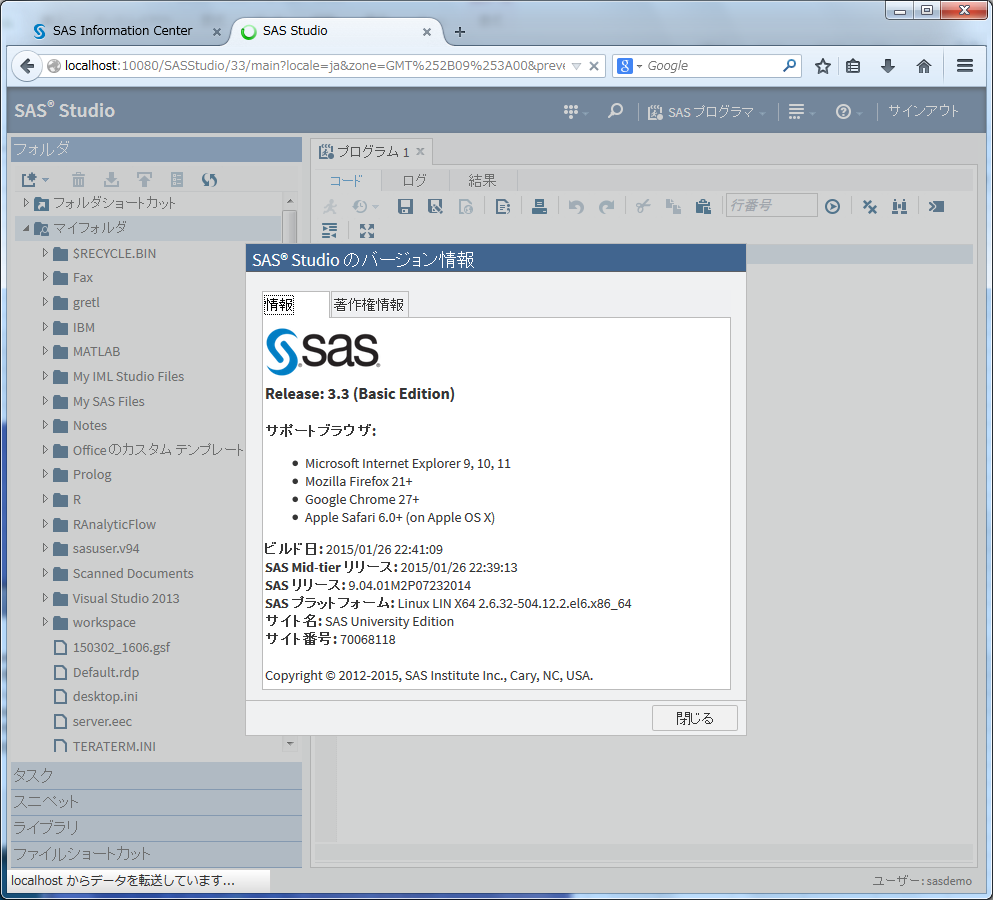Open the SAS プログラマ perspective dropdown
Image resolution: width=993 pixels, height=900 pixels.
pyautogui.click(x=707, y=112)
